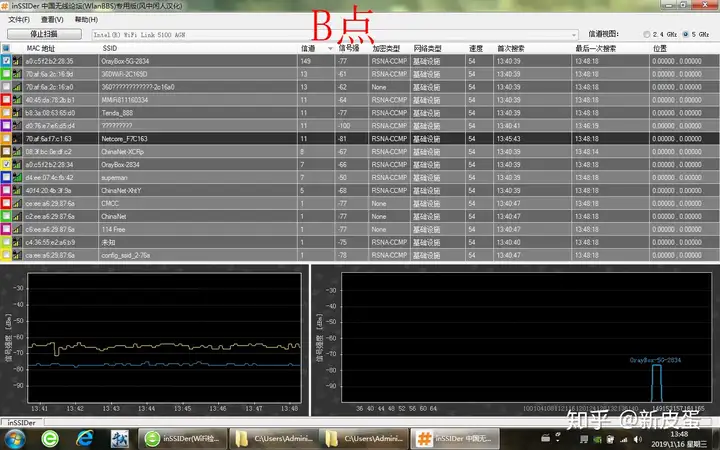Image resolution: width=720 pixels, height=450 pixels.
Task: Click signal strength icon for Netcore_F7C163 row
Action: coord(17,138)
